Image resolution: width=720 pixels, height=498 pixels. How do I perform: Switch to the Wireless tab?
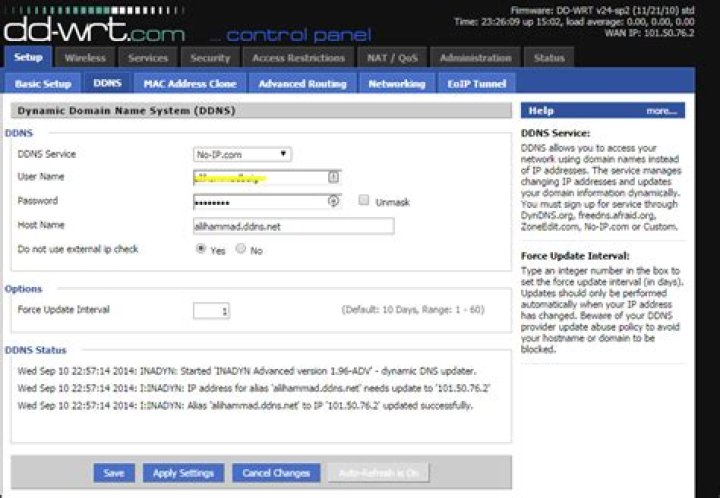[85, 58]
